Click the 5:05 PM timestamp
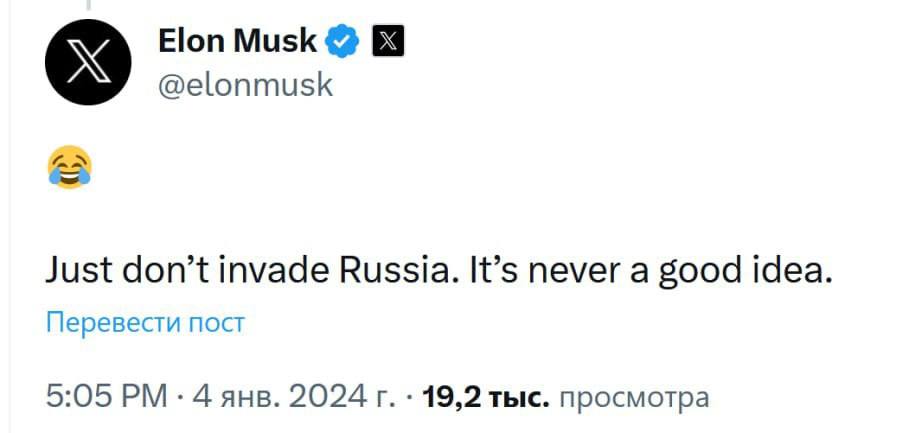 tap(108, 397)
